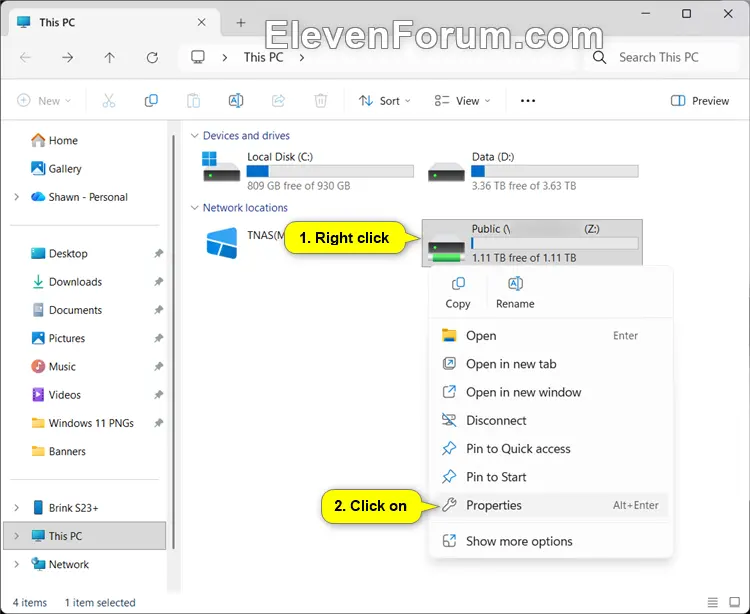Go back with the left arrow

[25, 58]
